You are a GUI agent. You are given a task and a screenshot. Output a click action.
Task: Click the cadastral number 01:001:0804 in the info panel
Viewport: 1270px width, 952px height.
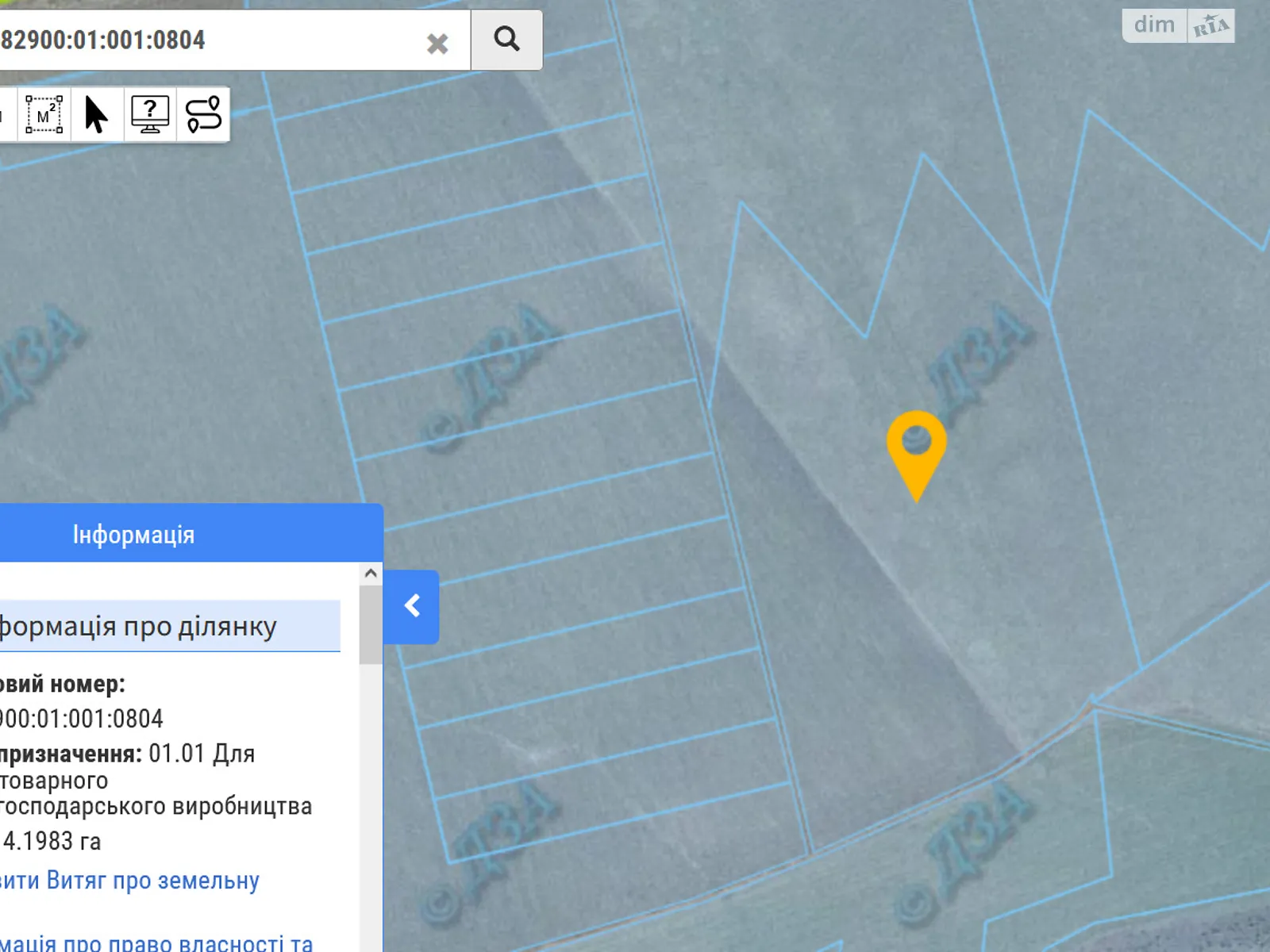(82, 719)
